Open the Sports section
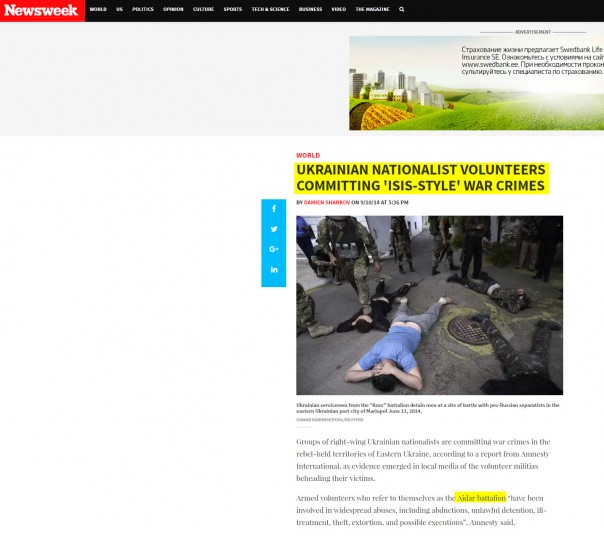Screen dimensions: 604x536 (x=233, y=9)
